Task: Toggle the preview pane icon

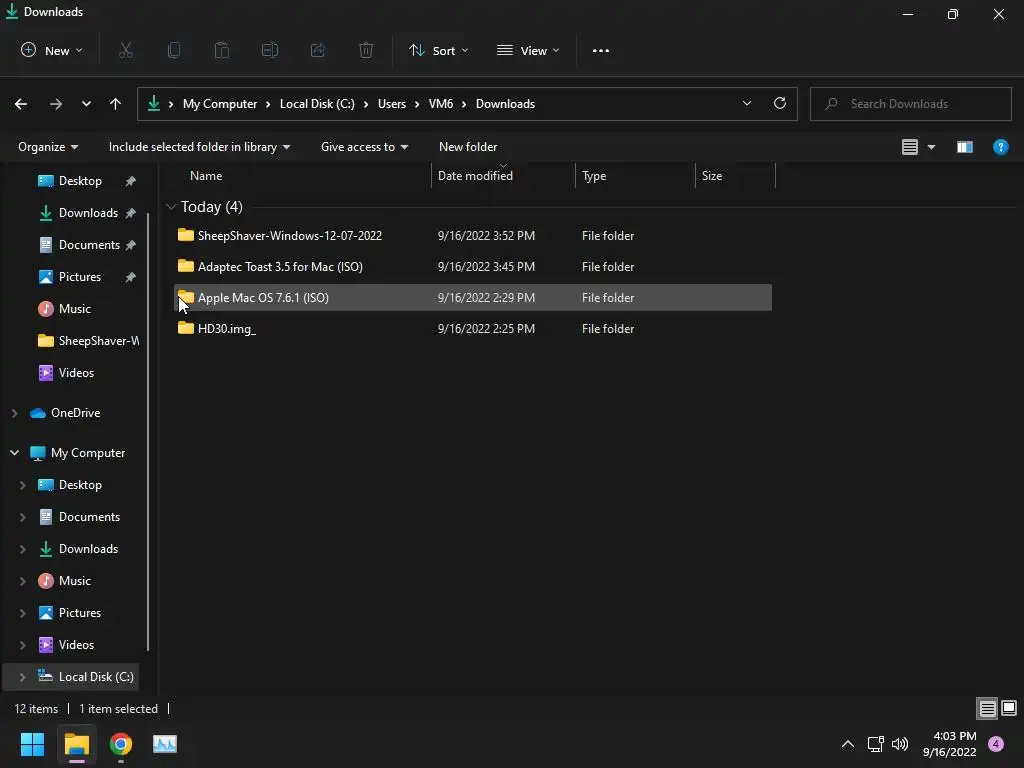Action: coord(965,147)
